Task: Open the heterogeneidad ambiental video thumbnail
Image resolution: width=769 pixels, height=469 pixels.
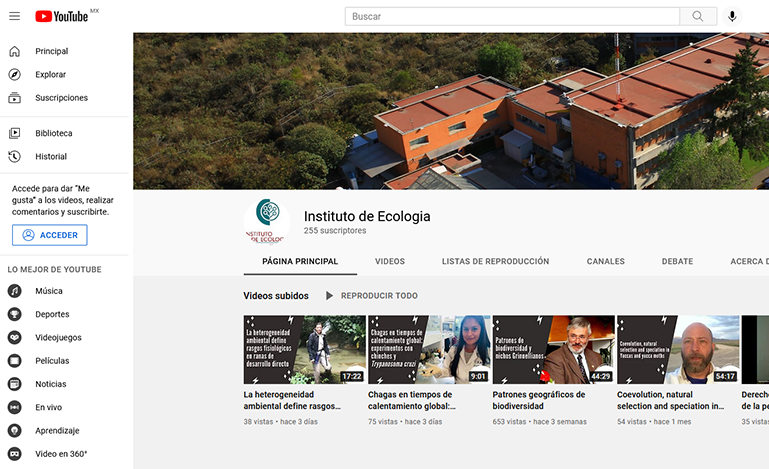Action: [x=305, y=349]
